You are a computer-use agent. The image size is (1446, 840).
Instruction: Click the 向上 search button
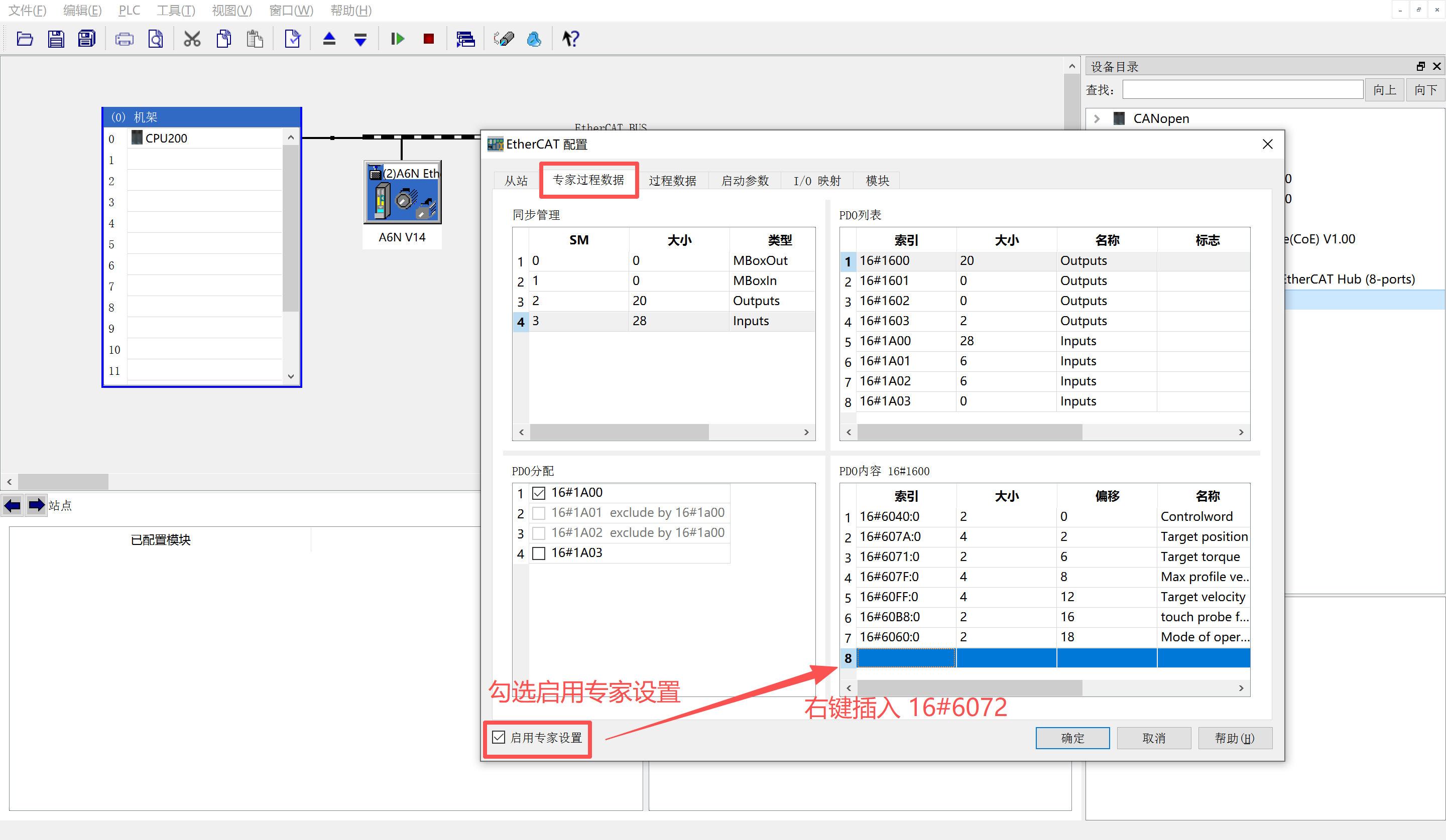(x=1385, y=90)
